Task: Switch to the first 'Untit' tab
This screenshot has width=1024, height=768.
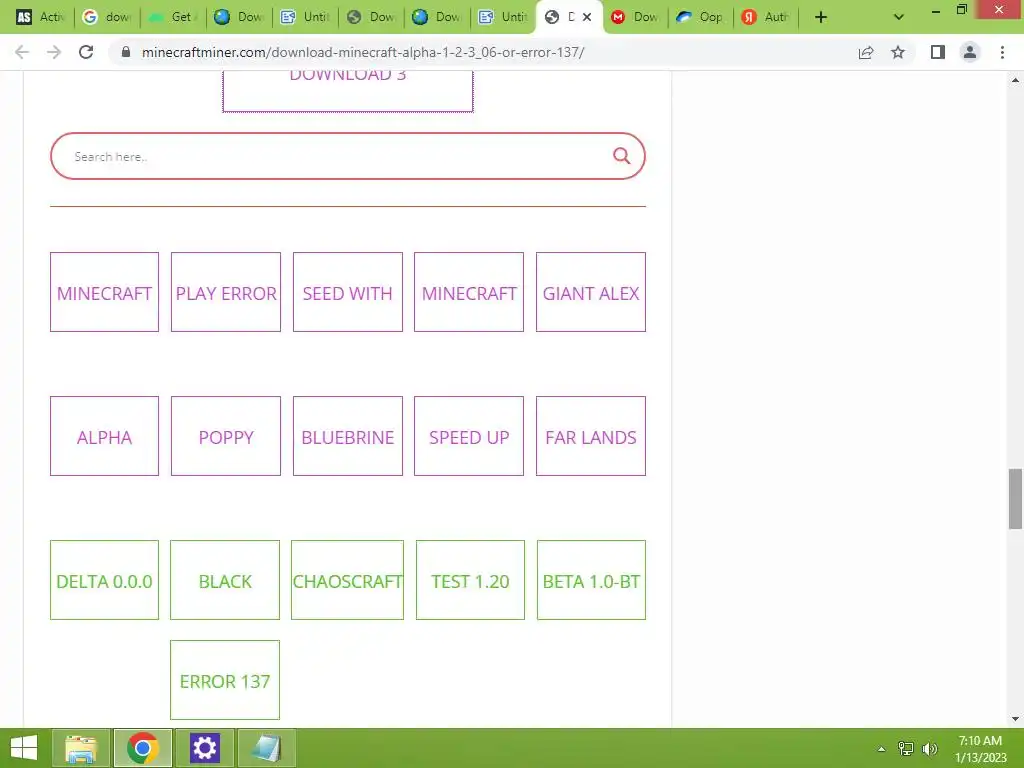Action: point(305,17)
